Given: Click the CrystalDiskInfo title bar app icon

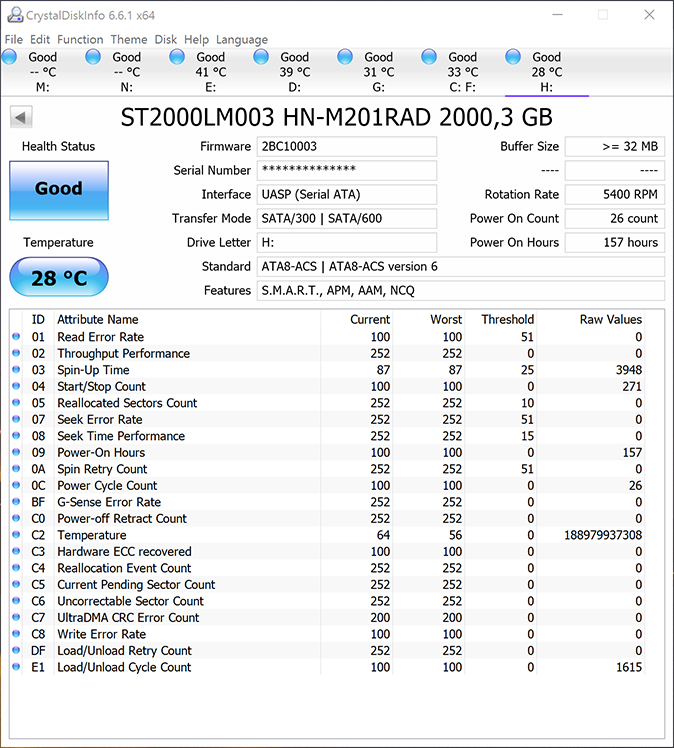Looking at the screenshot, I should [15, 15].
